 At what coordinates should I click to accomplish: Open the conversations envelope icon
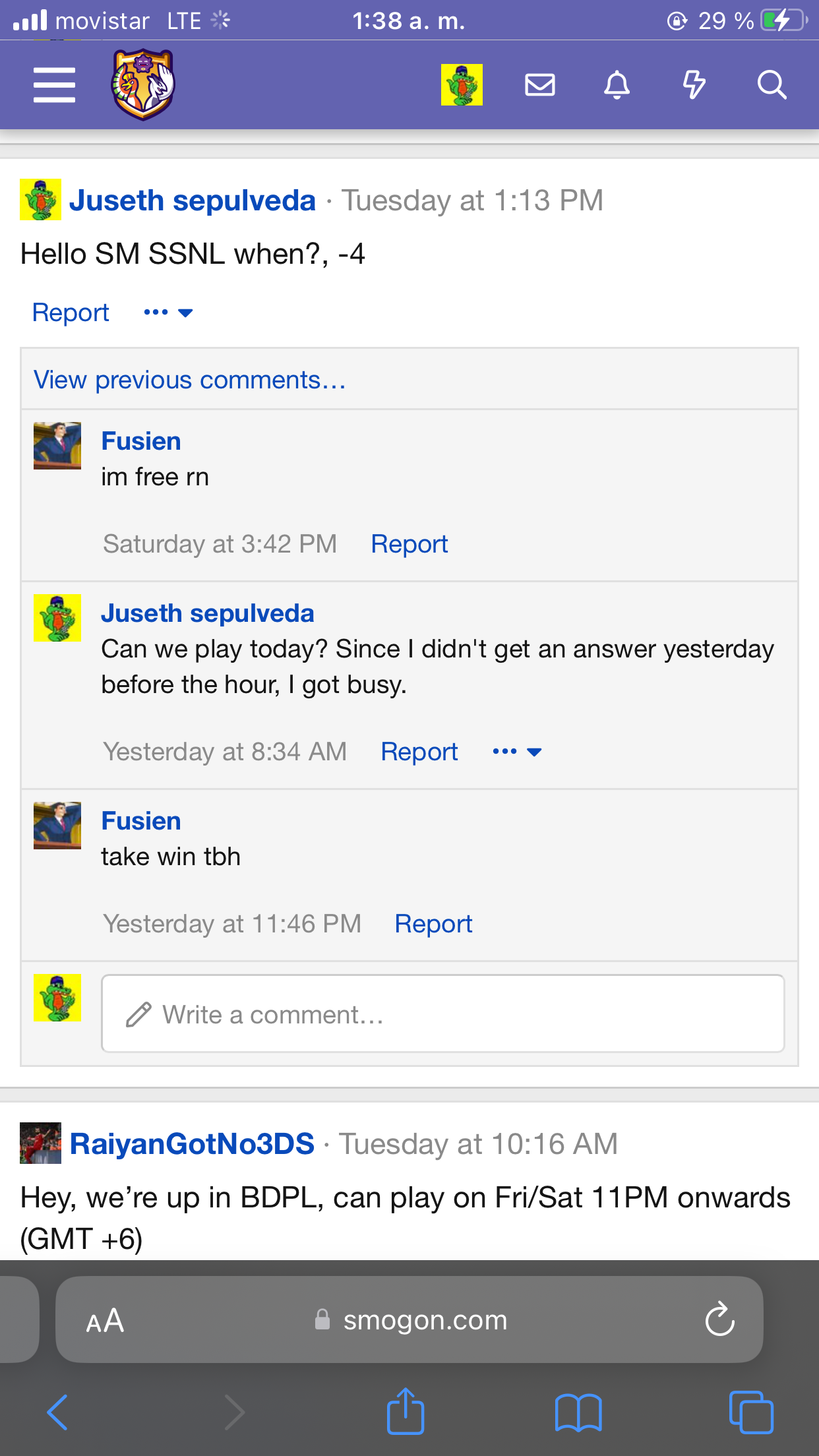click(x=539, y=84)
